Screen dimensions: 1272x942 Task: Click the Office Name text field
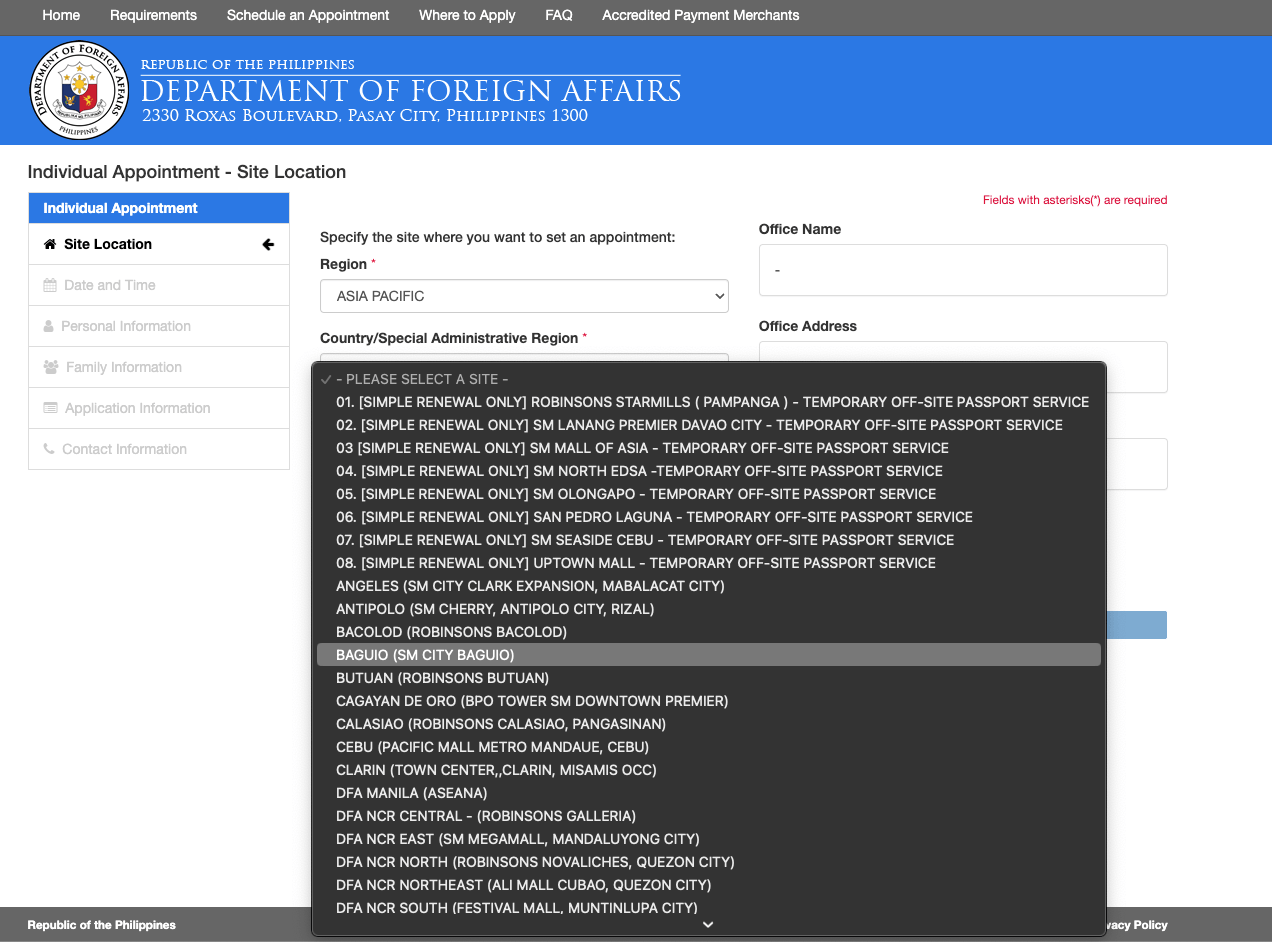point(962,270)
